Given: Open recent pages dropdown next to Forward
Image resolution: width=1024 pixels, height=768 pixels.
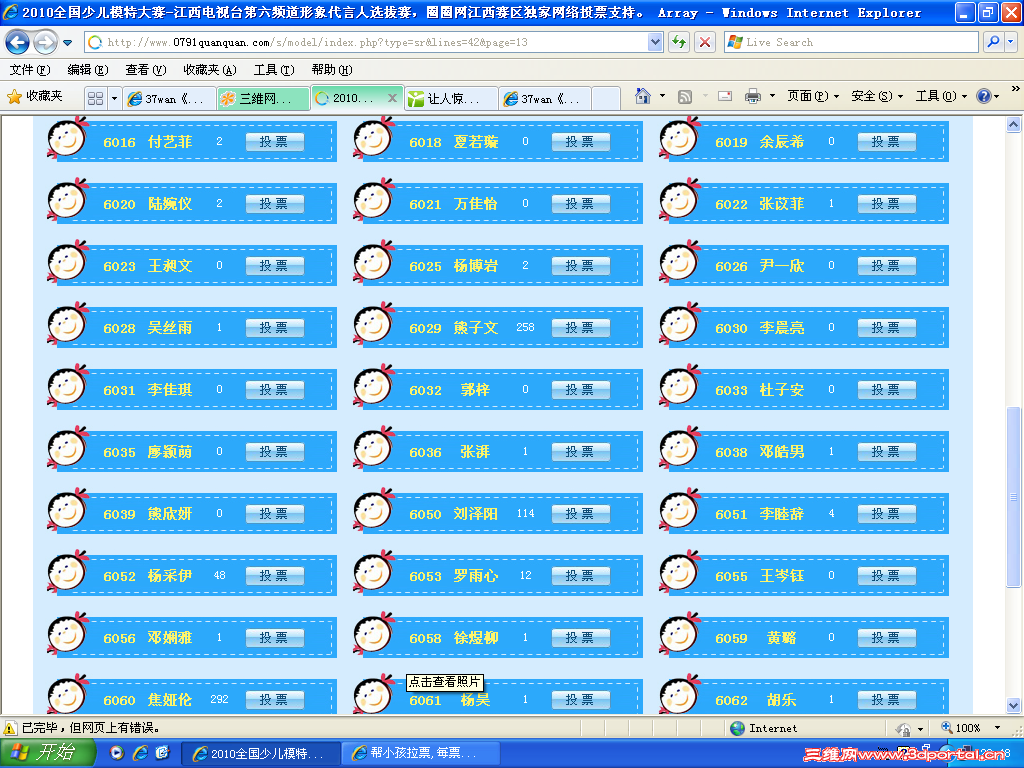Looking at the screenshot, I should (67, 43).
